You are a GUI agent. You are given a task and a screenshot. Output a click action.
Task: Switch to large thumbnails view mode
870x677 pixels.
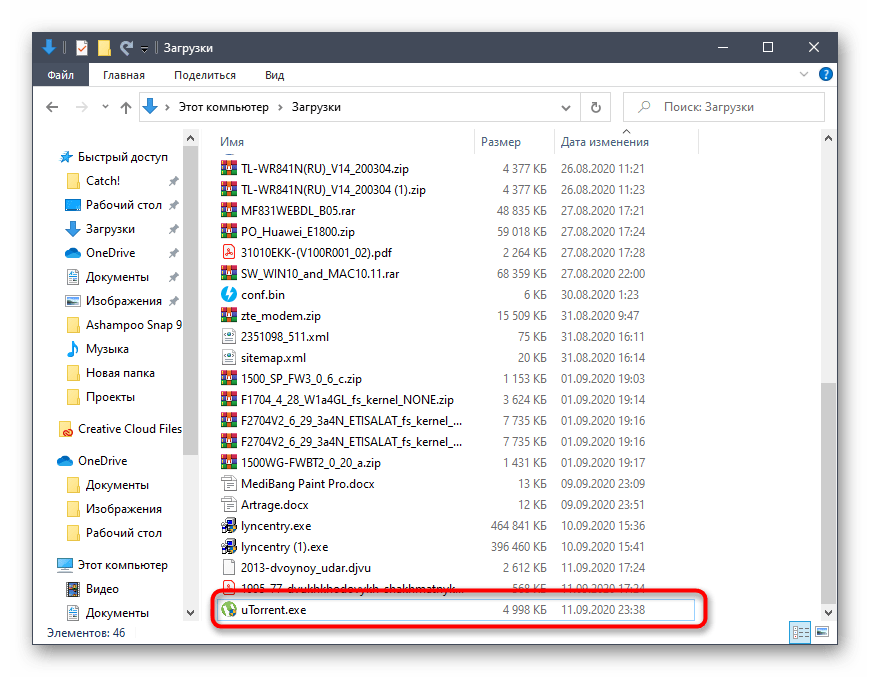tap(822, 632)
